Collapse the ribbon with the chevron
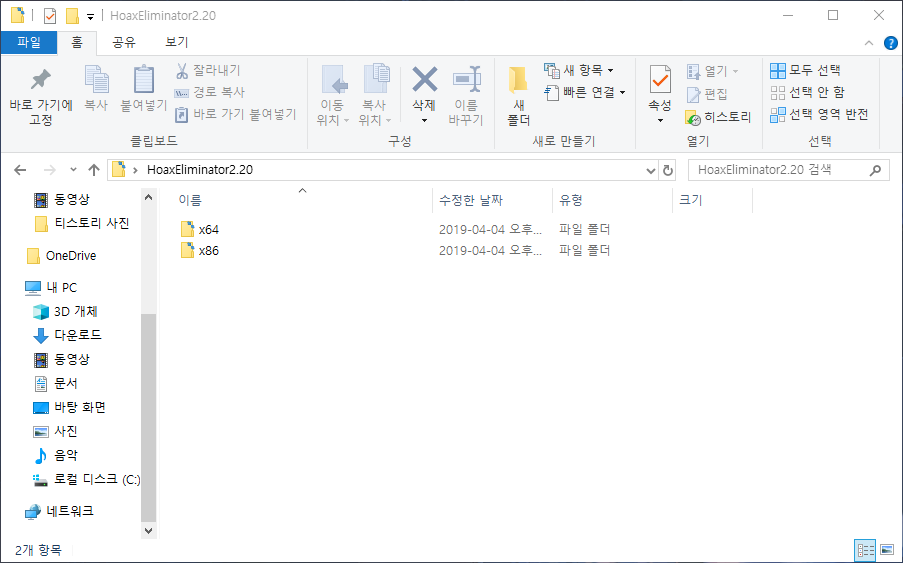The height and width of the screenshot is (563, 903). [x=868, y=43]
